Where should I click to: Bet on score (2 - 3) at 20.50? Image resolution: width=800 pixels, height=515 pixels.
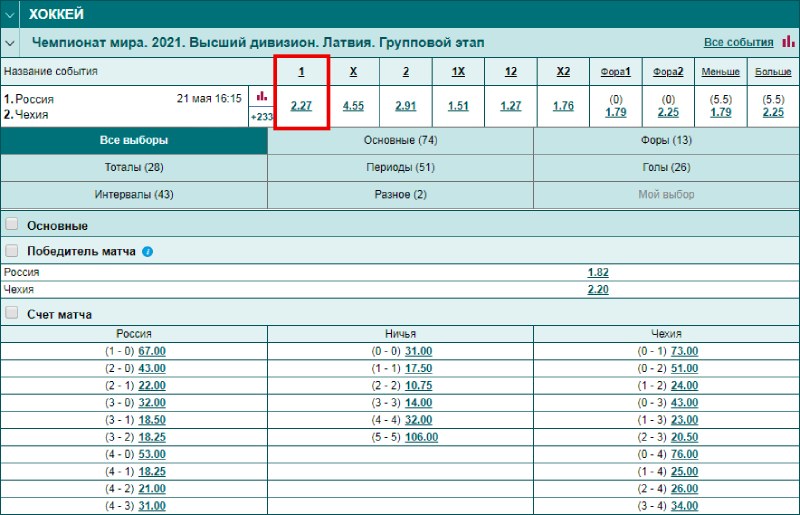(x=685, y=437)
